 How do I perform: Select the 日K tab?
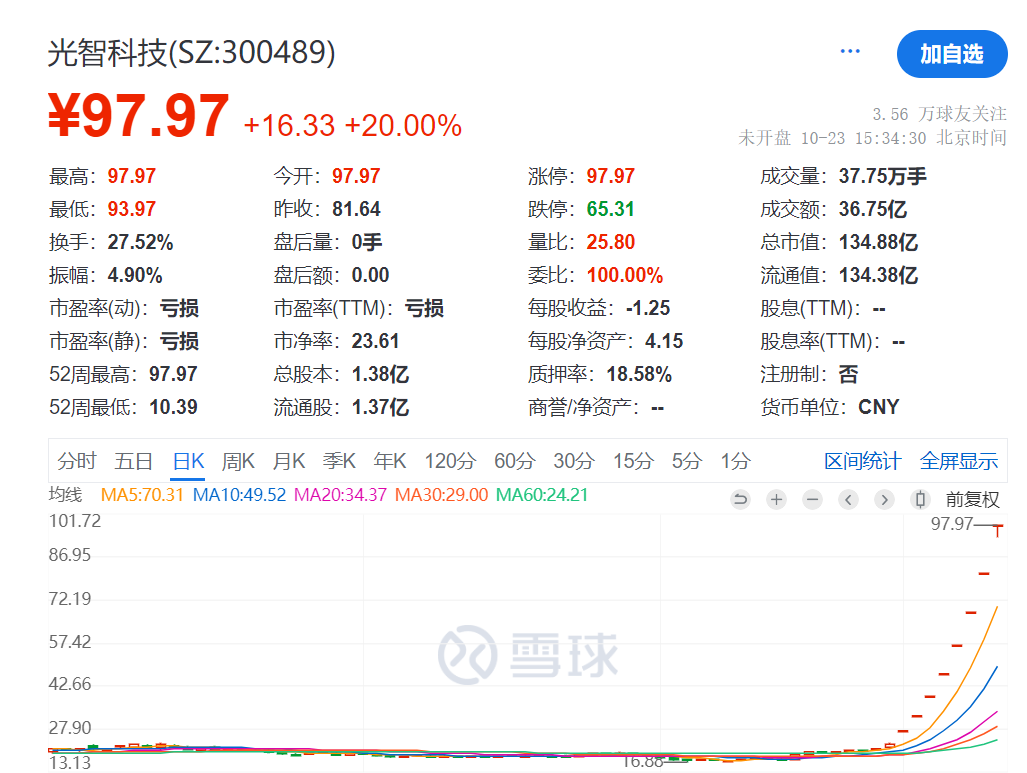pyautogui.click(x=189, y=461)
